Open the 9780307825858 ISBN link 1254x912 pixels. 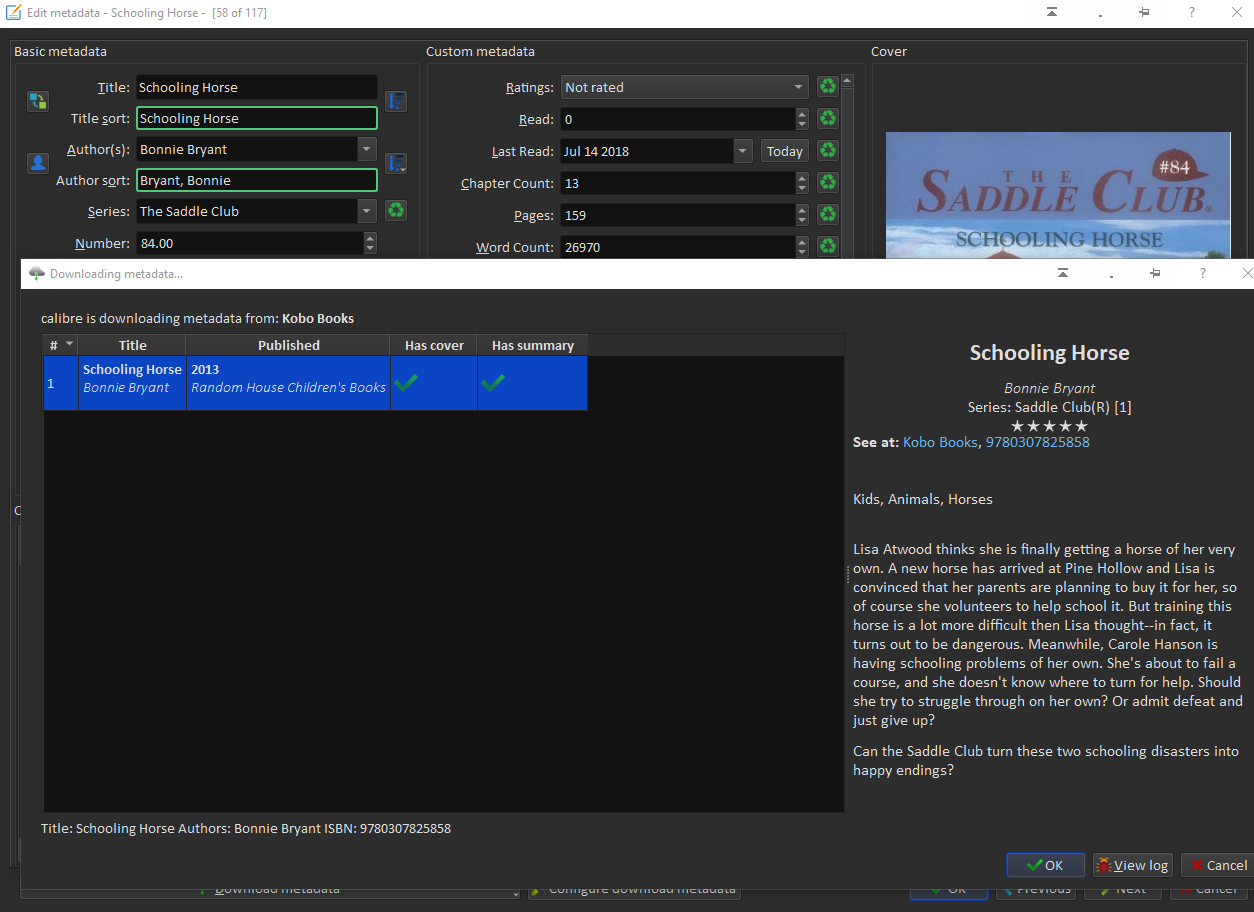click(x=1038, y=442)
